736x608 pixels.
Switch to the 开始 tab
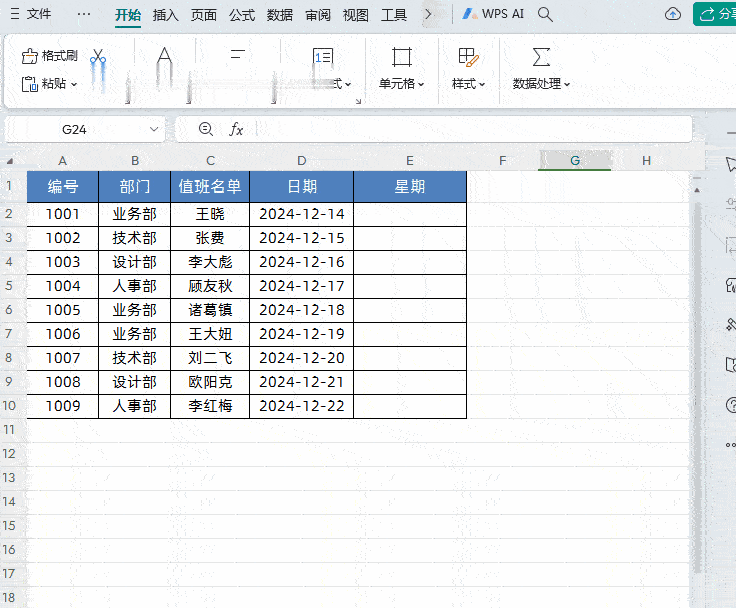(128, 15)
